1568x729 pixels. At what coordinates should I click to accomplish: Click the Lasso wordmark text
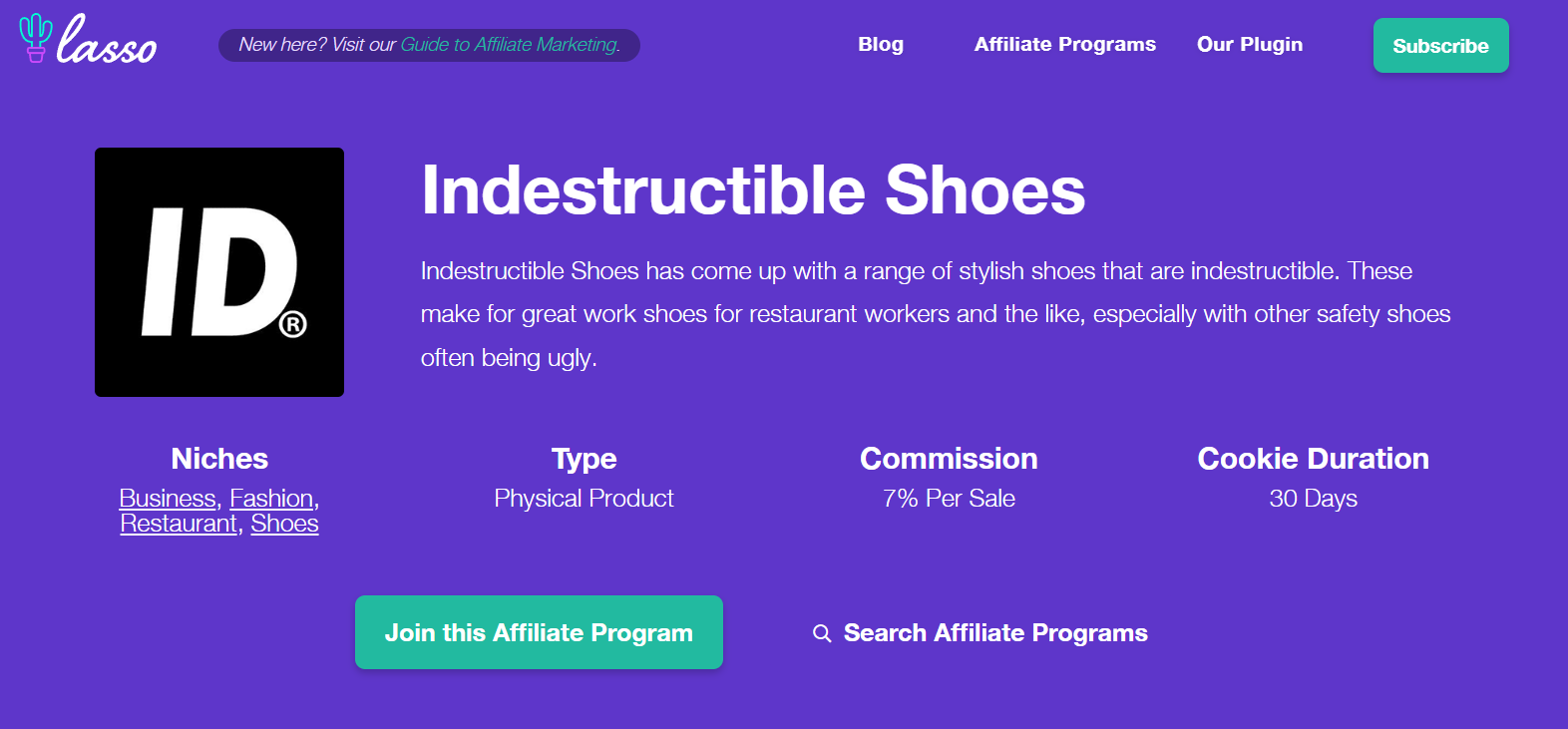108,44
